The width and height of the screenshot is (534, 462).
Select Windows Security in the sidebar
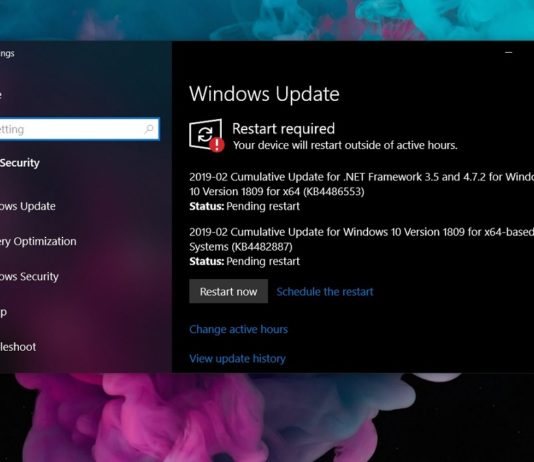29,276
